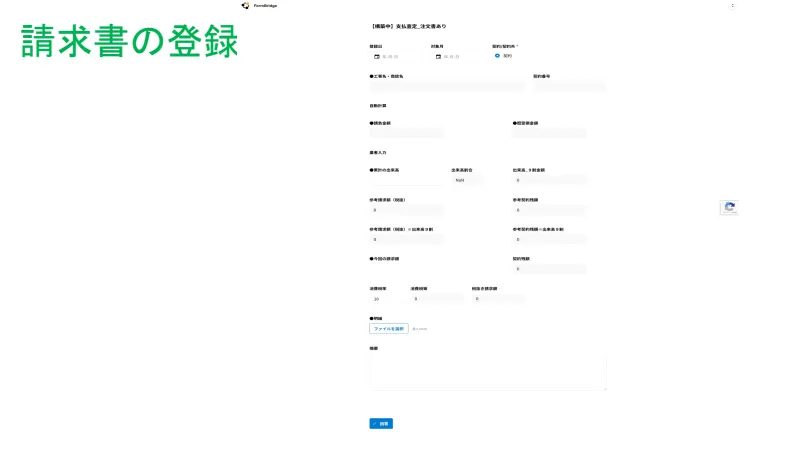Click the ●累計の出来高 input field

405,181
